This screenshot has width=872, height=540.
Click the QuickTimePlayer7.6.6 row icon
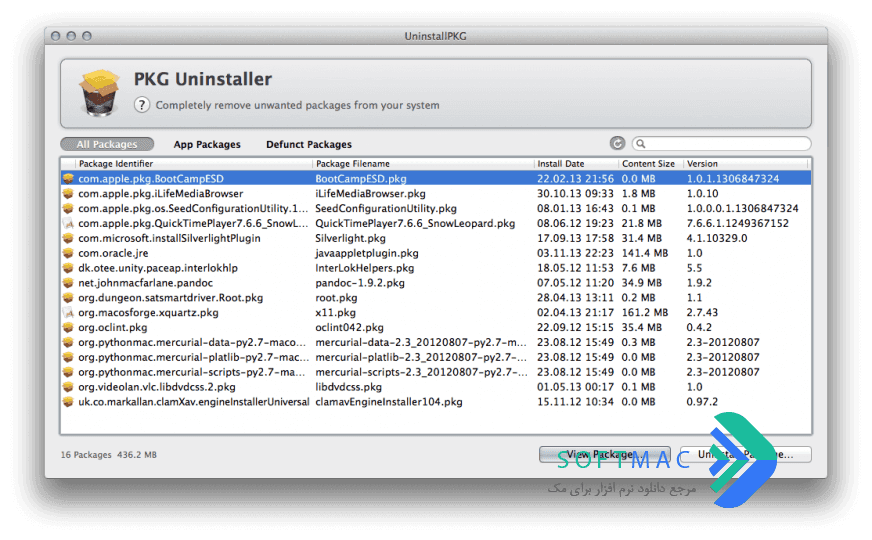tap(68, 223)
